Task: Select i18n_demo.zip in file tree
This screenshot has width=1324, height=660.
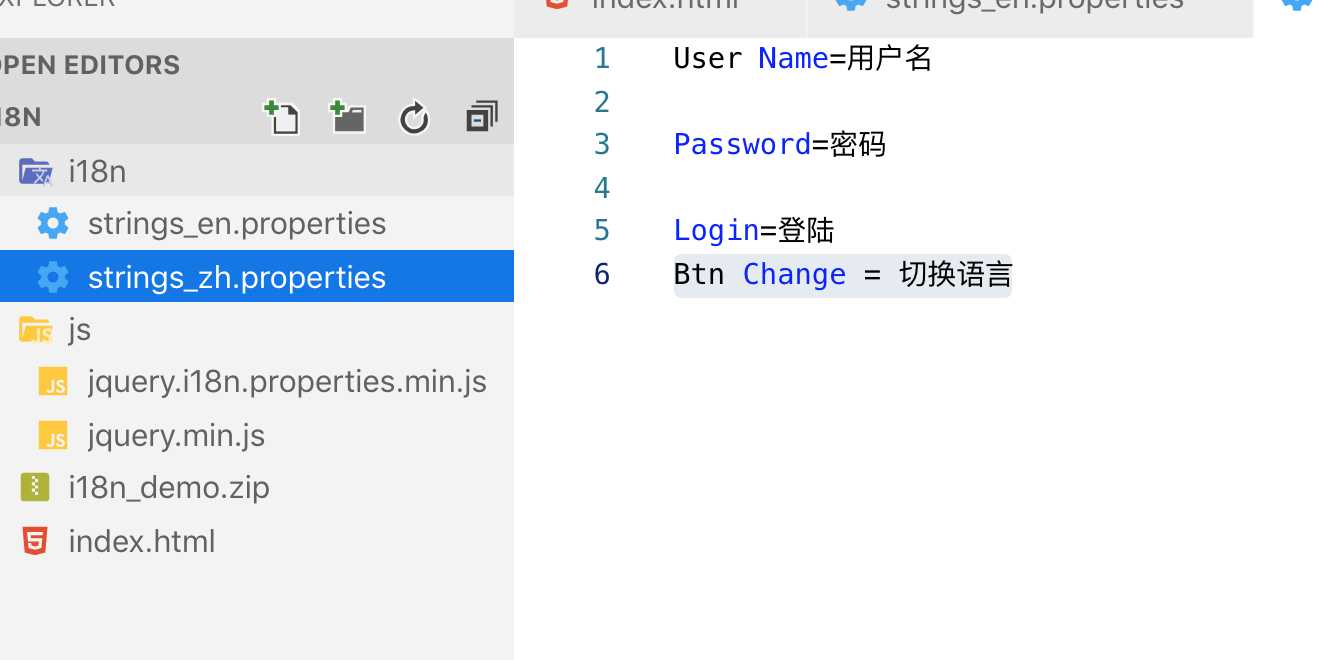Action: tap(168, 487)
